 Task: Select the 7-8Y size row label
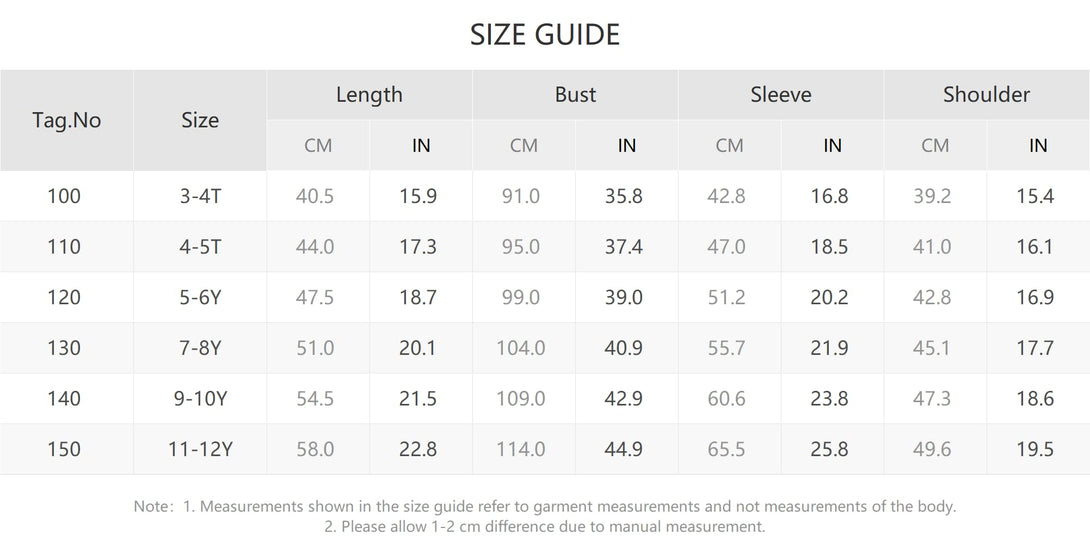pos(200,348)
